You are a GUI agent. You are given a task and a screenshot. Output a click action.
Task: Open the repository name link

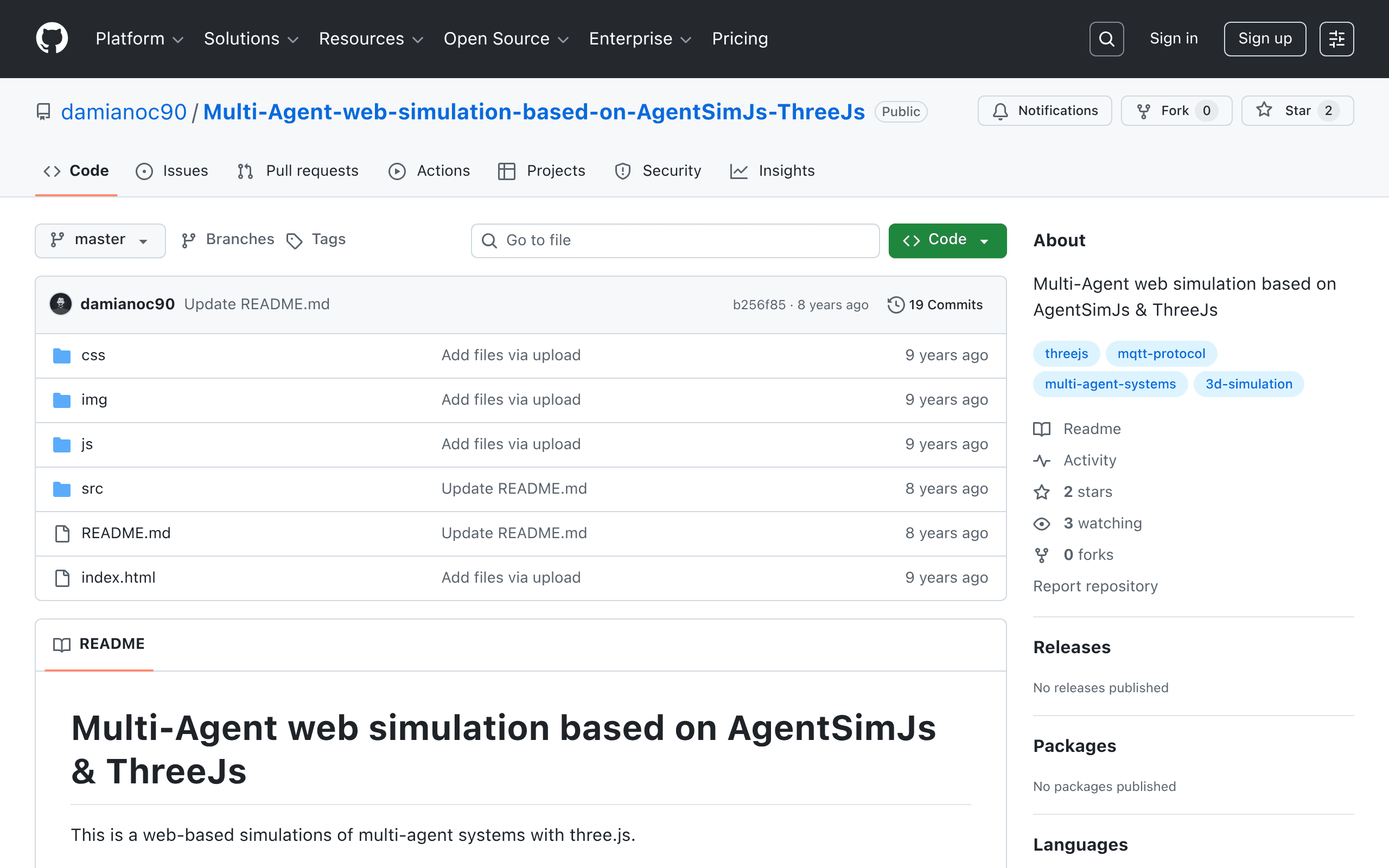534,111
